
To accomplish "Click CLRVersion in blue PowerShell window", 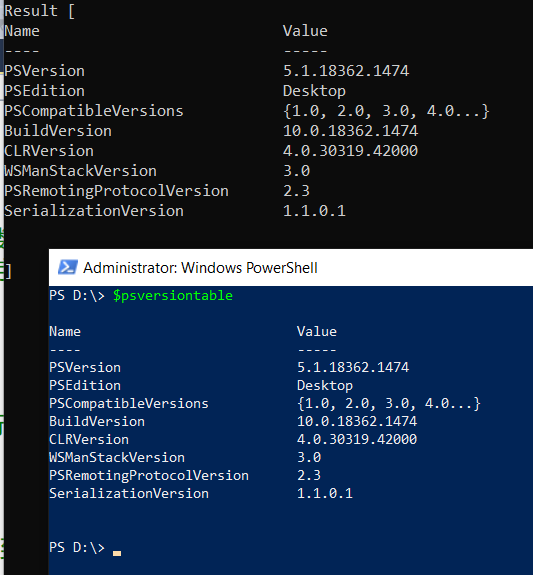I will 89,439.
